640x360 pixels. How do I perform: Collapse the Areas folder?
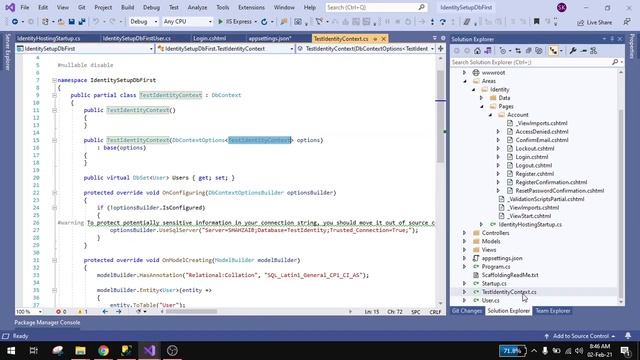tap(464, 81)
